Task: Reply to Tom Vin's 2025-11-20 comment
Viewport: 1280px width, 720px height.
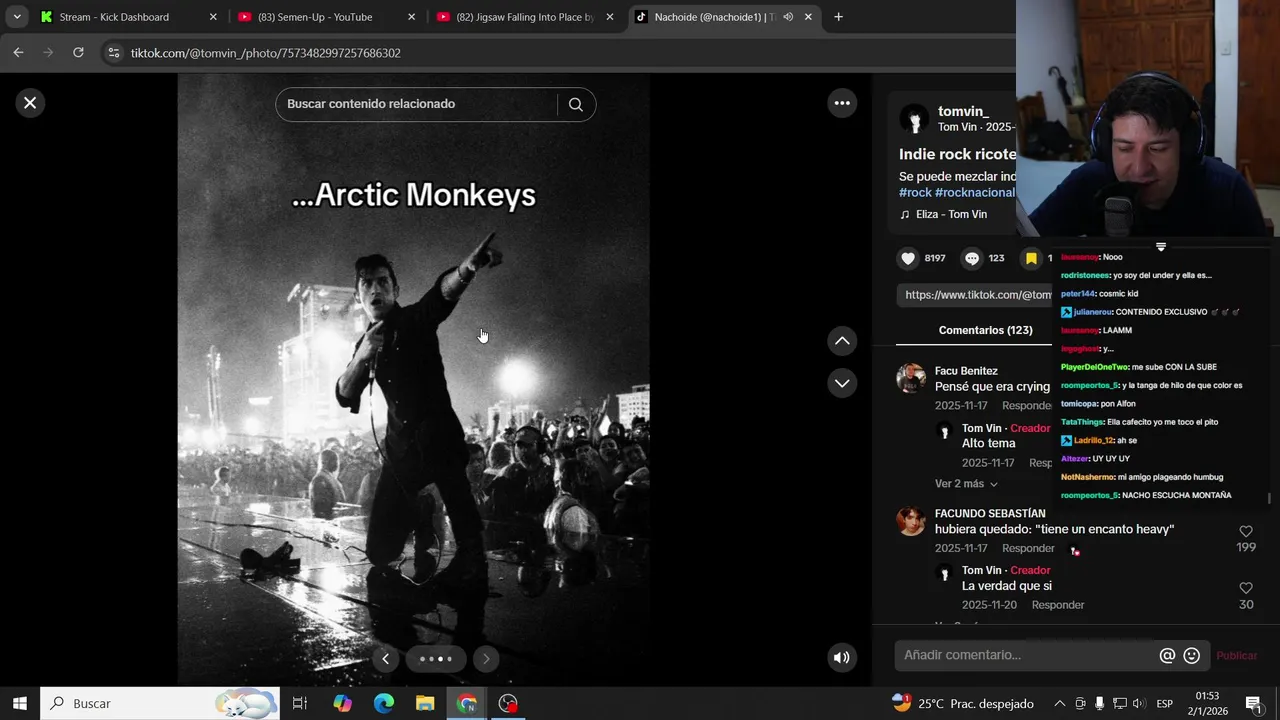Action: coord(1058,605)
